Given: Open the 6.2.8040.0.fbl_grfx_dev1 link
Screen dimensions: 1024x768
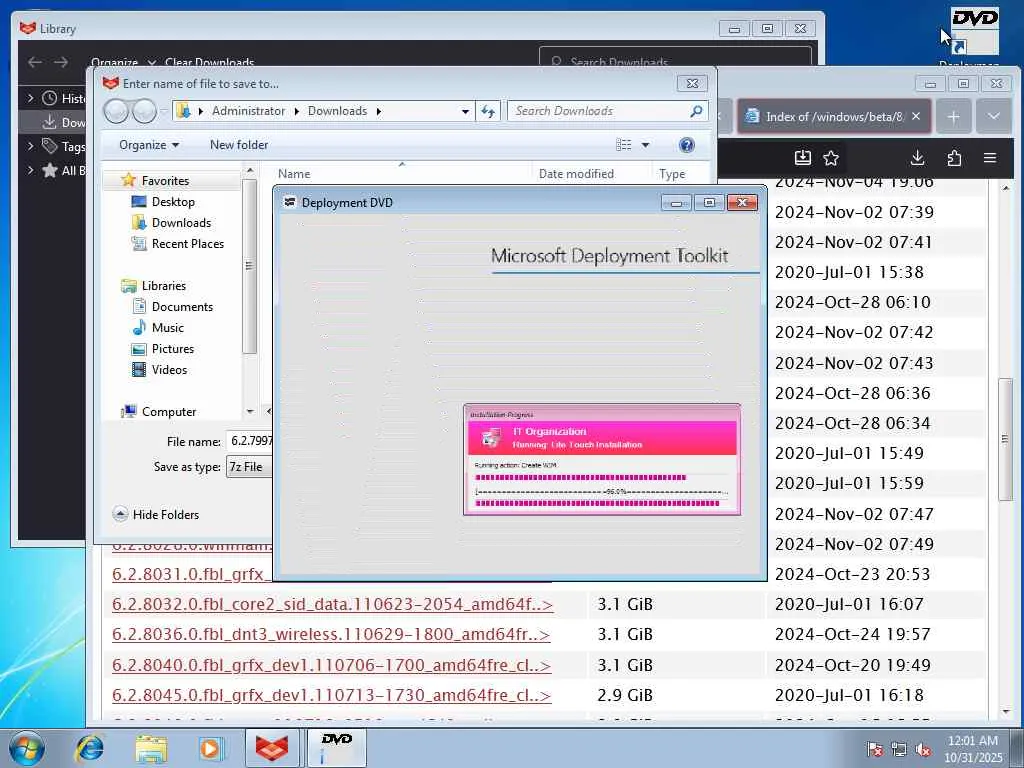Looking at the screenshot, I should 332,665.
